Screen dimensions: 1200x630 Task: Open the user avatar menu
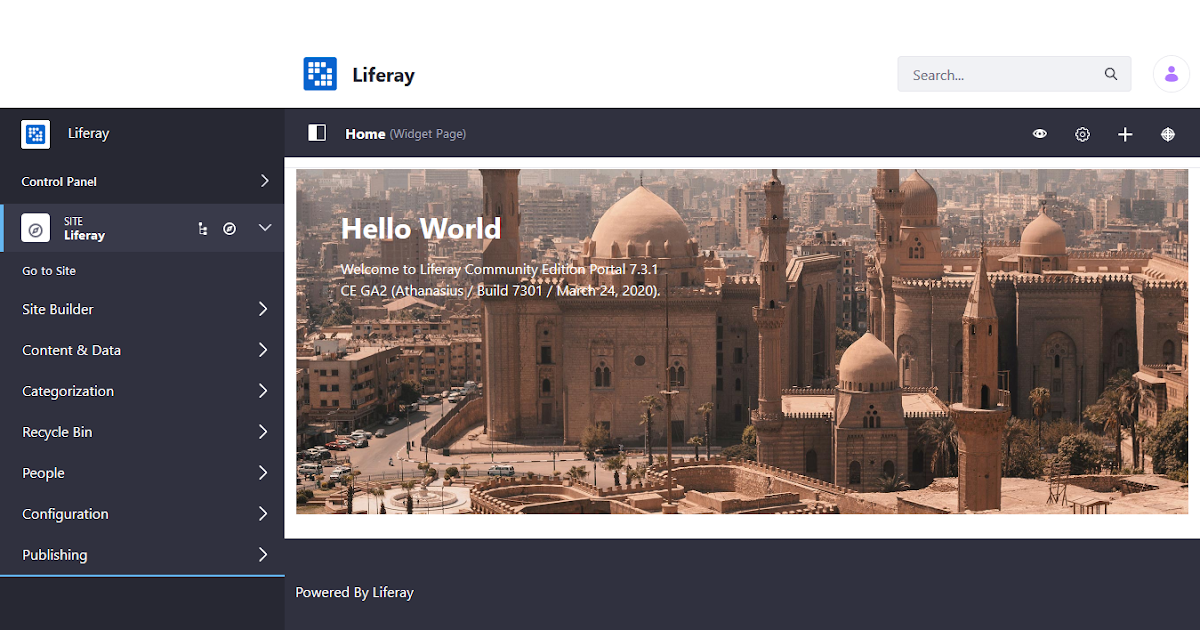click(1171, 73)
